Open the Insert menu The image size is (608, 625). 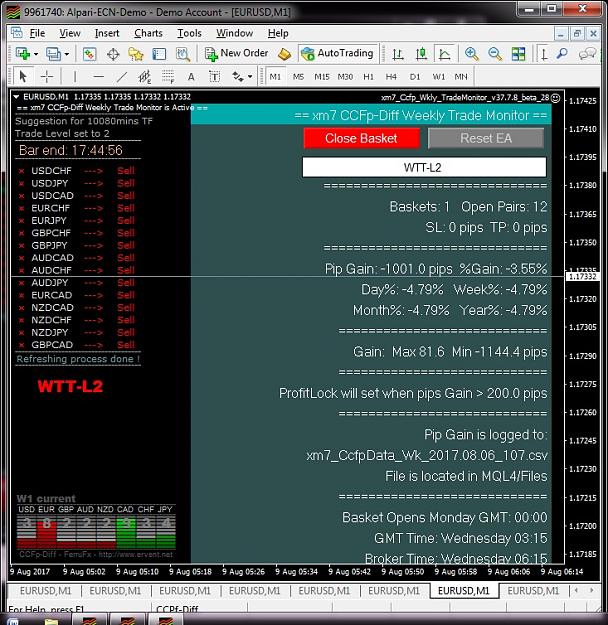click(107, 33)
